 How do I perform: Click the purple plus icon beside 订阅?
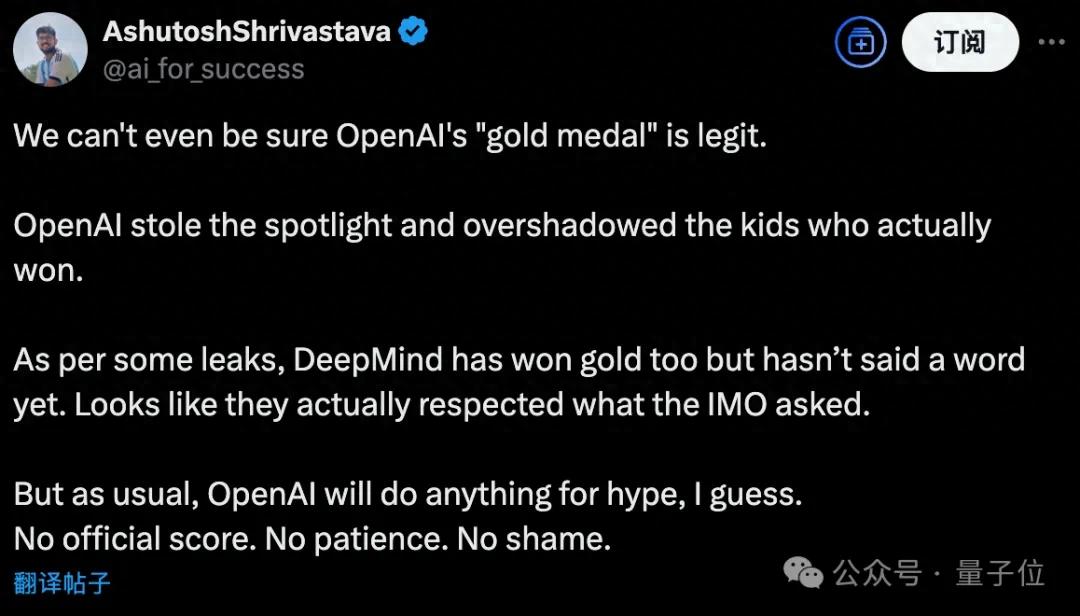[x=861, y=42]
